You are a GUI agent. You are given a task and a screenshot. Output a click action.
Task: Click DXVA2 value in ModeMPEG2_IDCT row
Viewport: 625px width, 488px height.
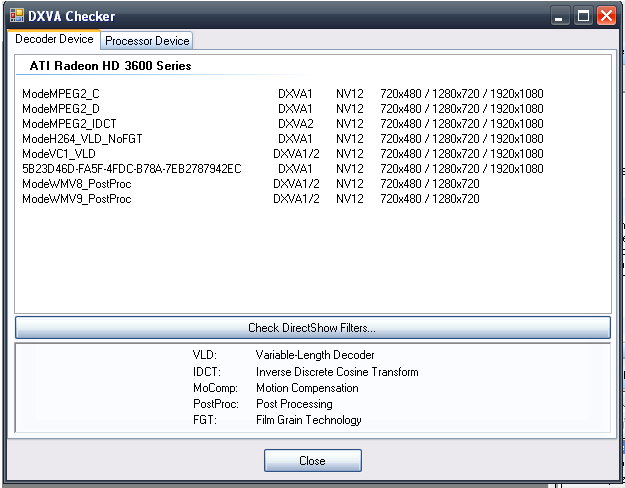[x=295, y=124]
